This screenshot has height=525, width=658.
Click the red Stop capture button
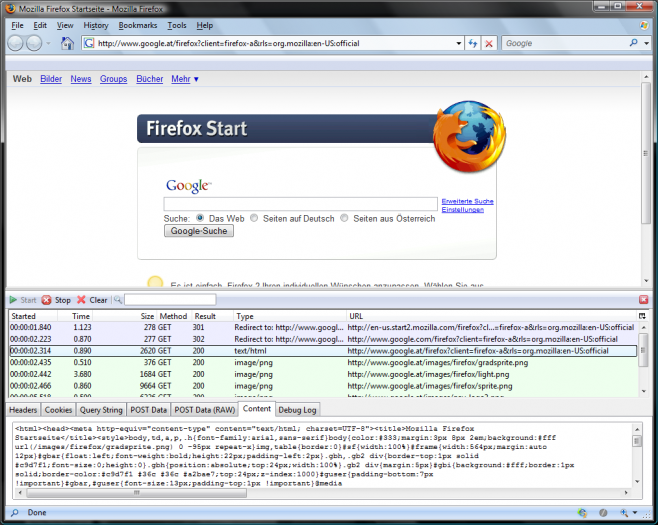pos(56,300)
